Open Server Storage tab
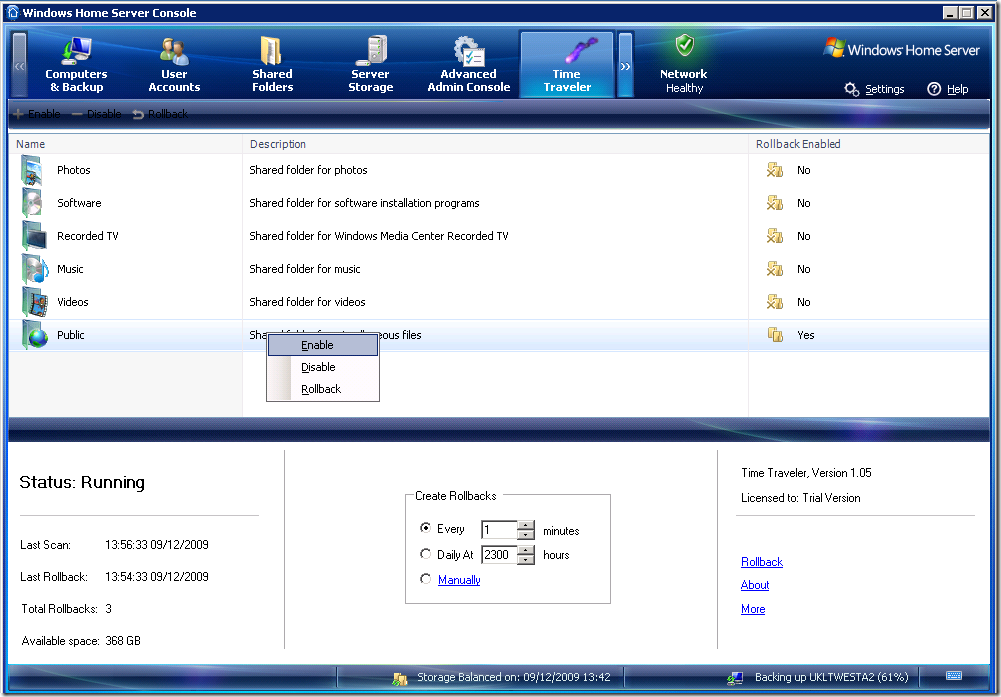Image resolution: width=1001 pixels, height=697 pixels. [370, 65]
